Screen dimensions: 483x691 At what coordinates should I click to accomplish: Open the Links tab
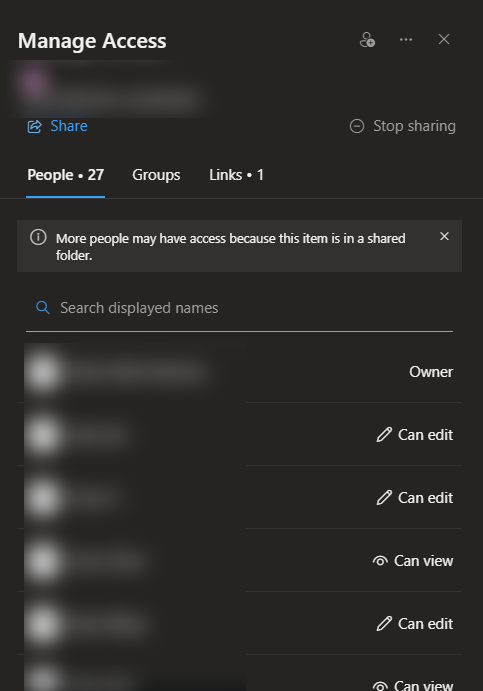(x=236, y=175)
